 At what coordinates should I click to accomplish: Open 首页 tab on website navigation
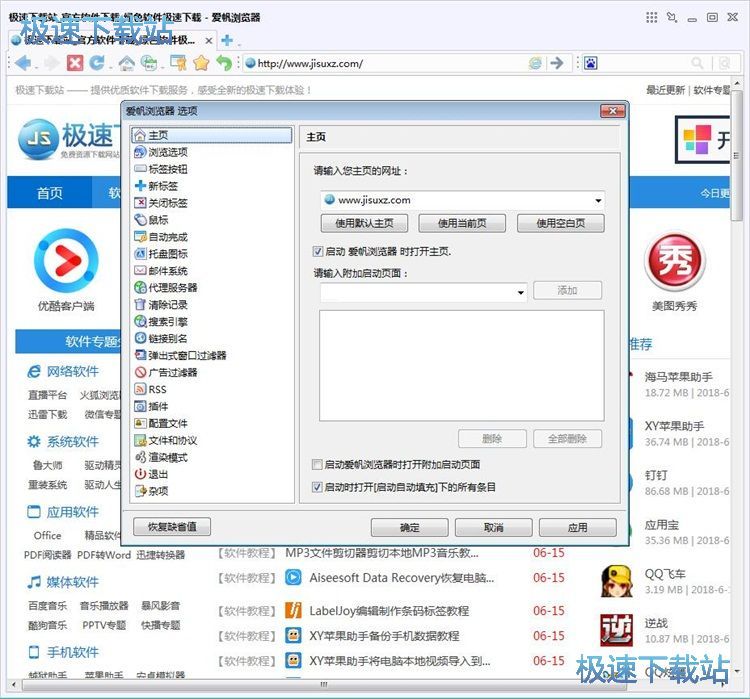coord(50,193)
